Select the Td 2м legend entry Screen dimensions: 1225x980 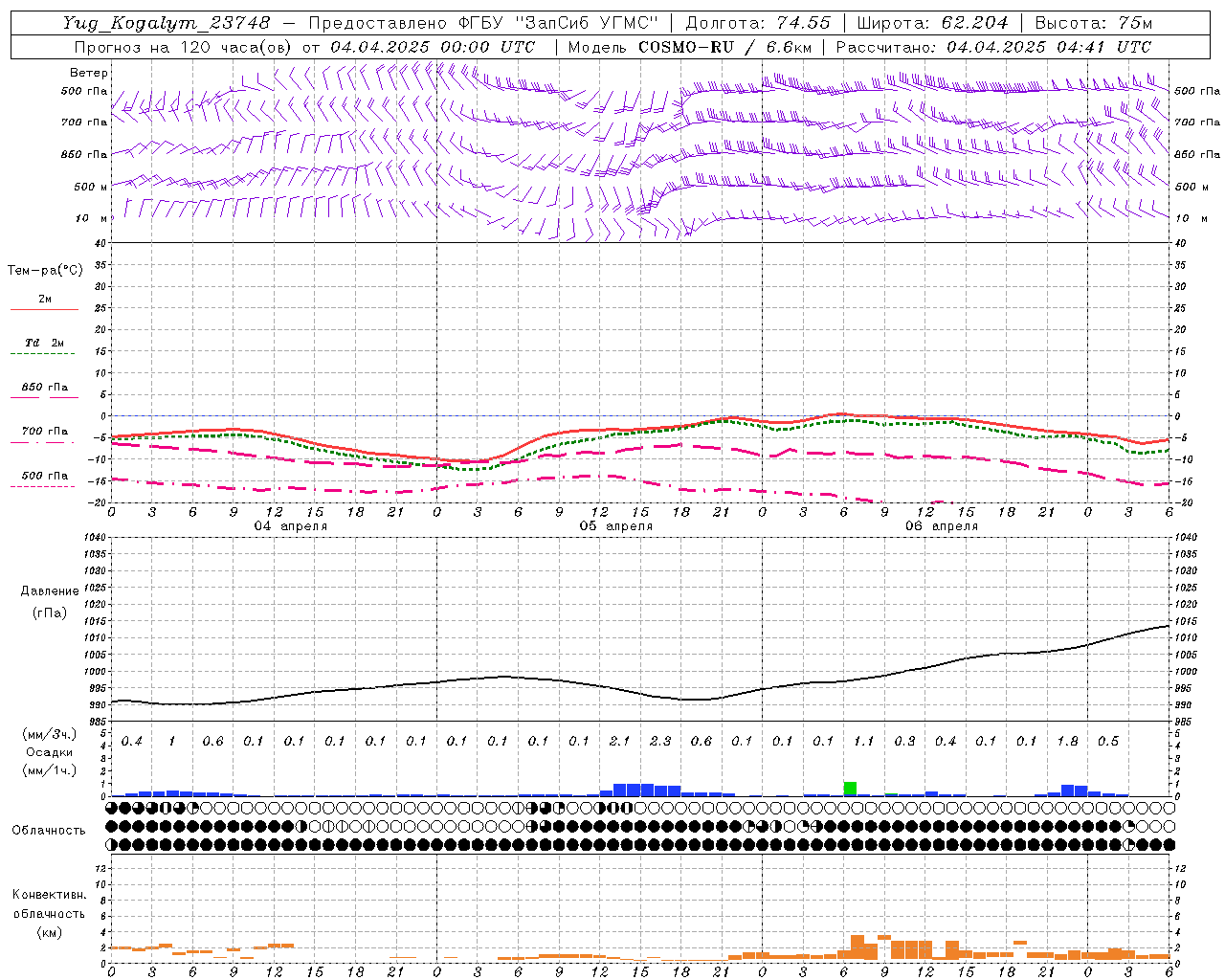point(45,343)
